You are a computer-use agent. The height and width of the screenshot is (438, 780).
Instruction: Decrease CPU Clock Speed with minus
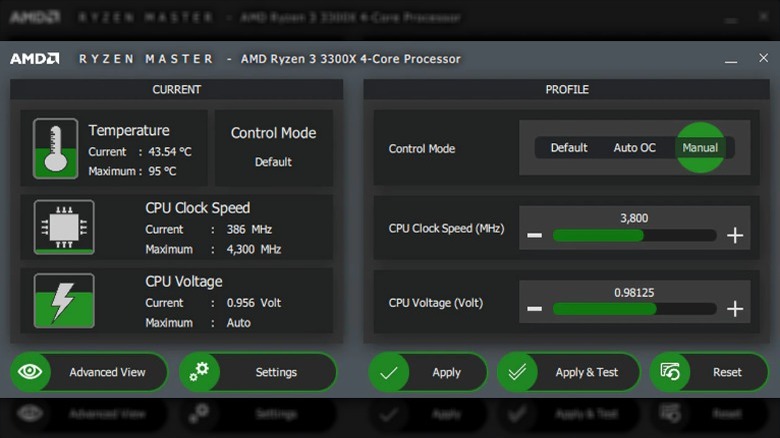(x=534, y=235)
